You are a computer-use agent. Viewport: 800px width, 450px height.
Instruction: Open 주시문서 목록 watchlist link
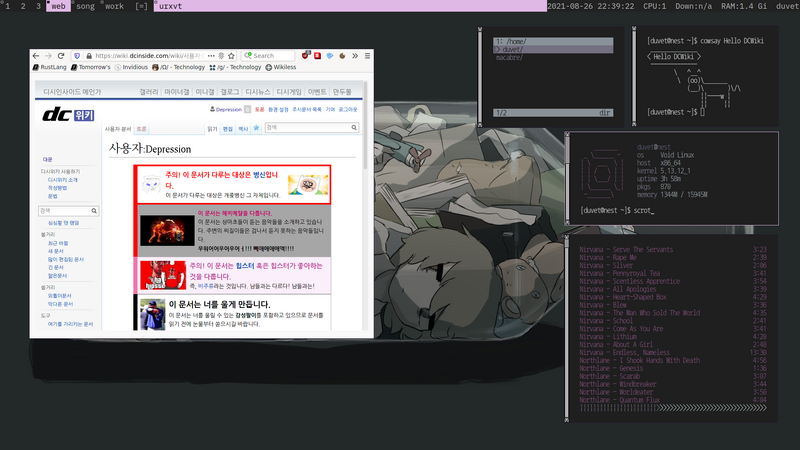coord(307,109)
